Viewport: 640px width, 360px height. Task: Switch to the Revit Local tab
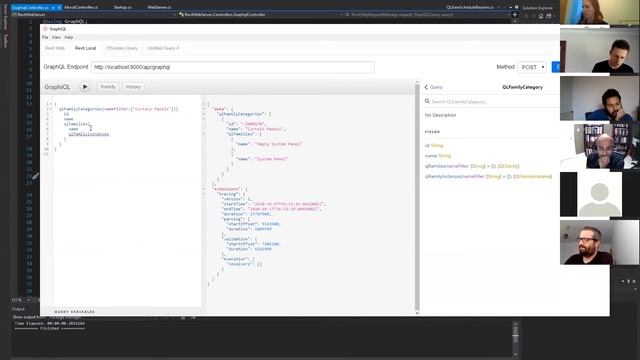85,48
